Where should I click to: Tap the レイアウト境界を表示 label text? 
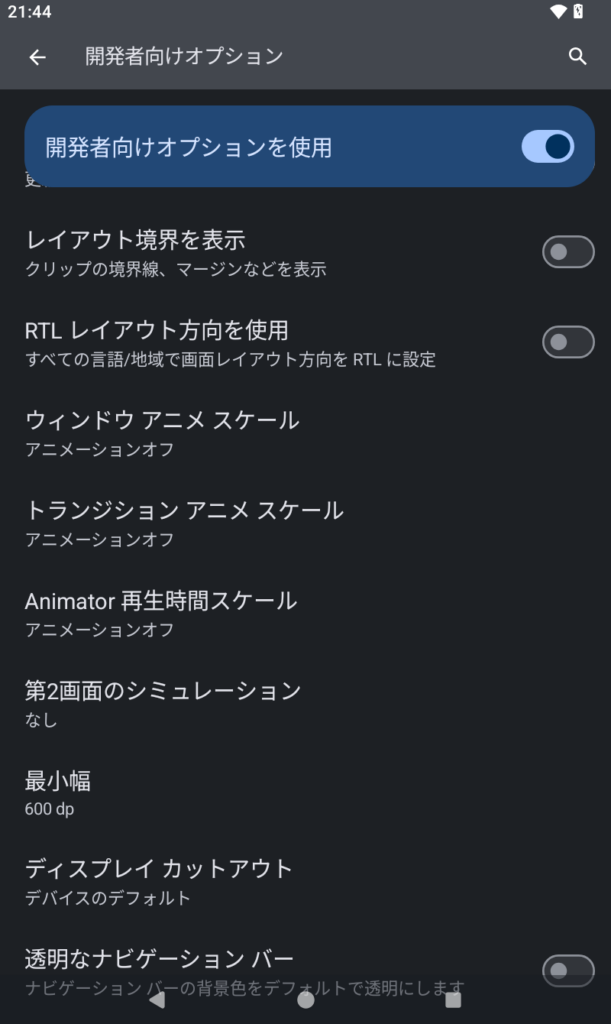click(135, 240)
